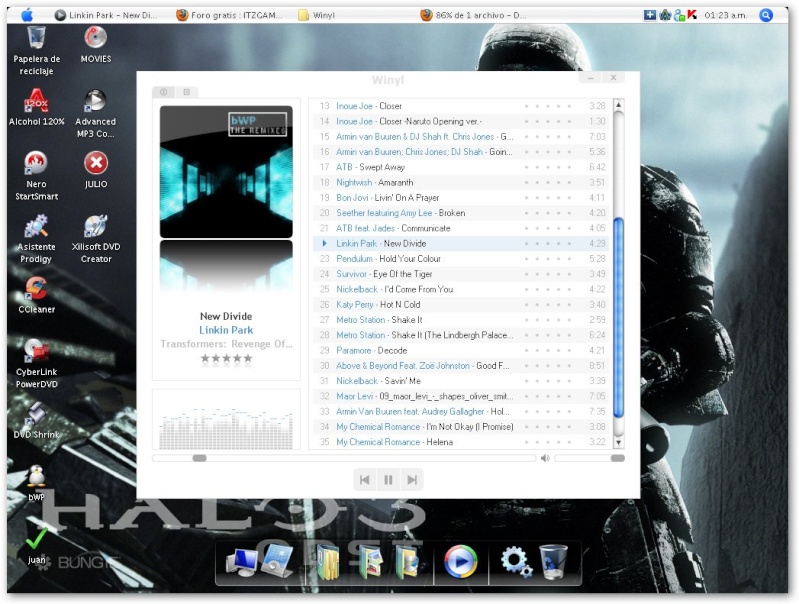
Task: Open the second small tab above album art
Action: (187, 92)
